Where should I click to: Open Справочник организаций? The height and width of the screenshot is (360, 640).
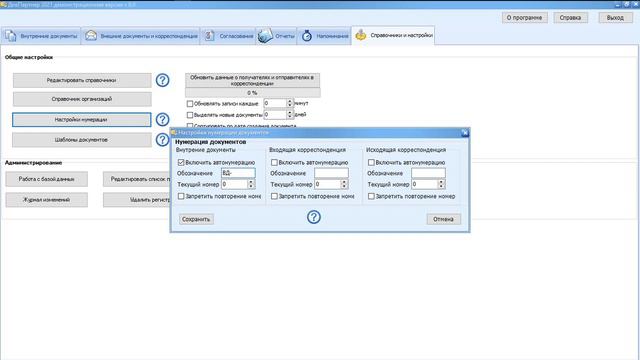(82, 99)
